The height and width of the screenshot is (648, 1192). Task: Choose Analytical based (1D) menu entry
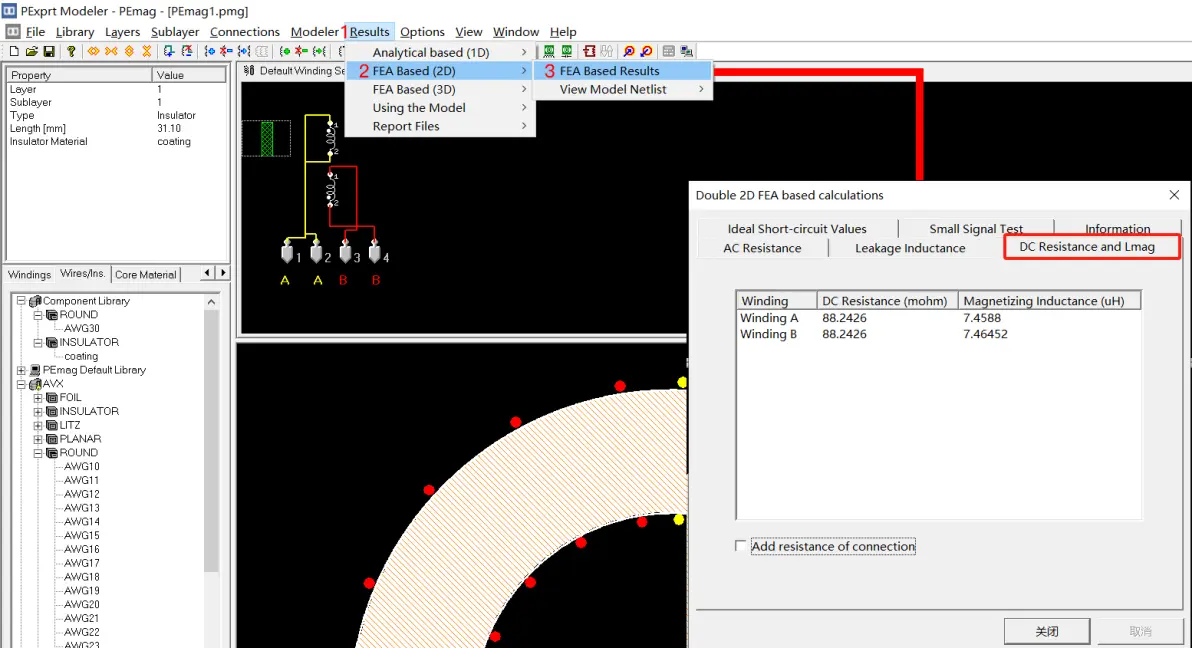tap(431, 52)
